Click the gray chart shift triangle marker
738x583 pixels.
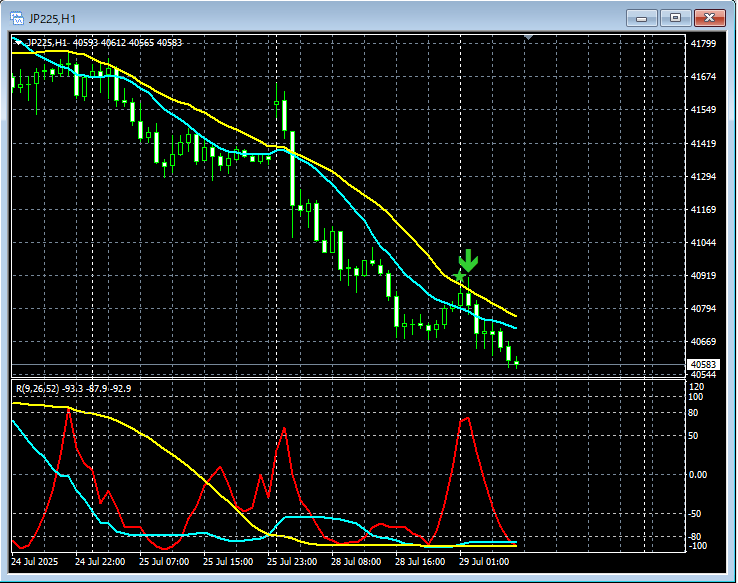(529, 39)
